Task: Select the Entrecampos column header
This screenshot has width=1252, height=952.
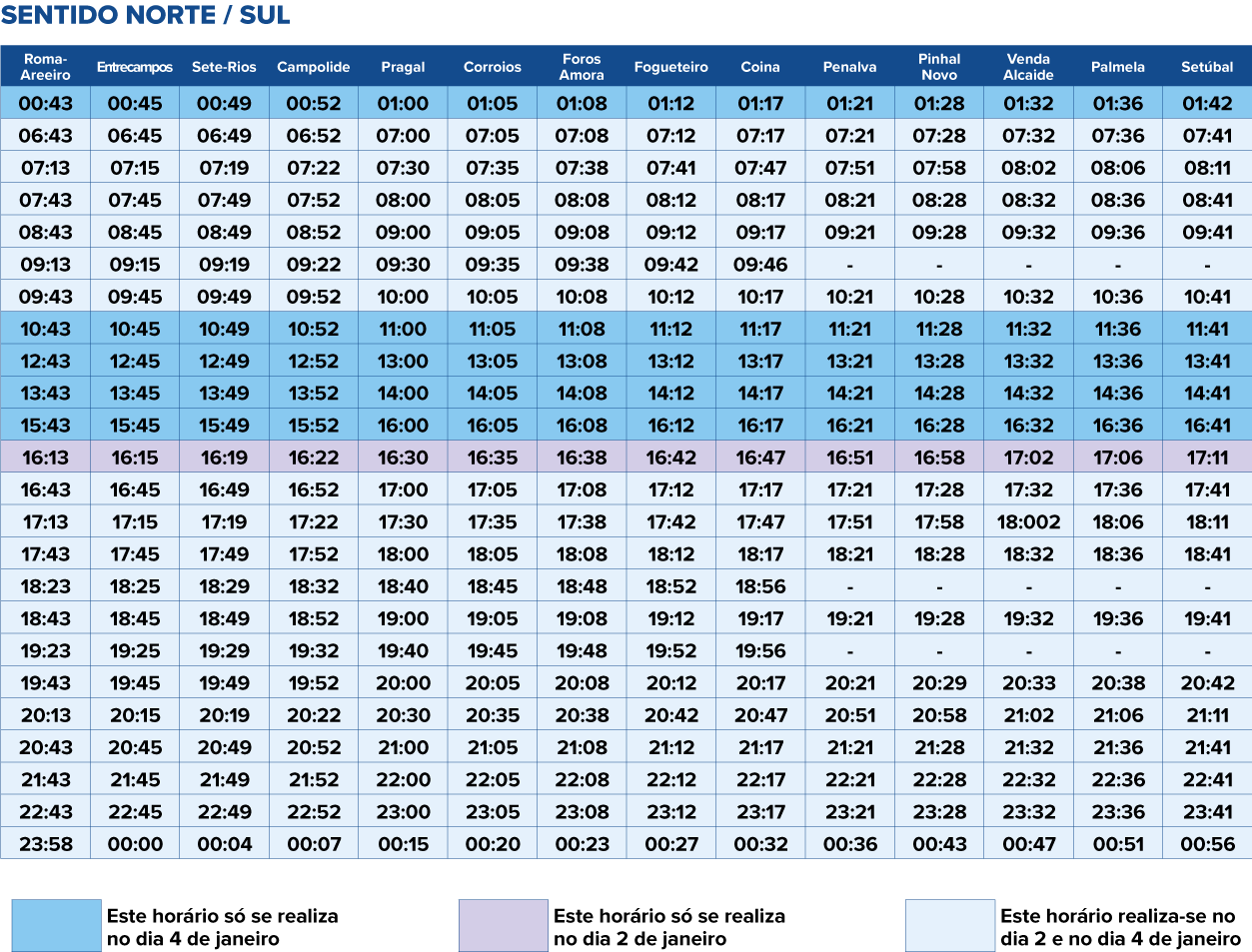Action: pos(135,67)
